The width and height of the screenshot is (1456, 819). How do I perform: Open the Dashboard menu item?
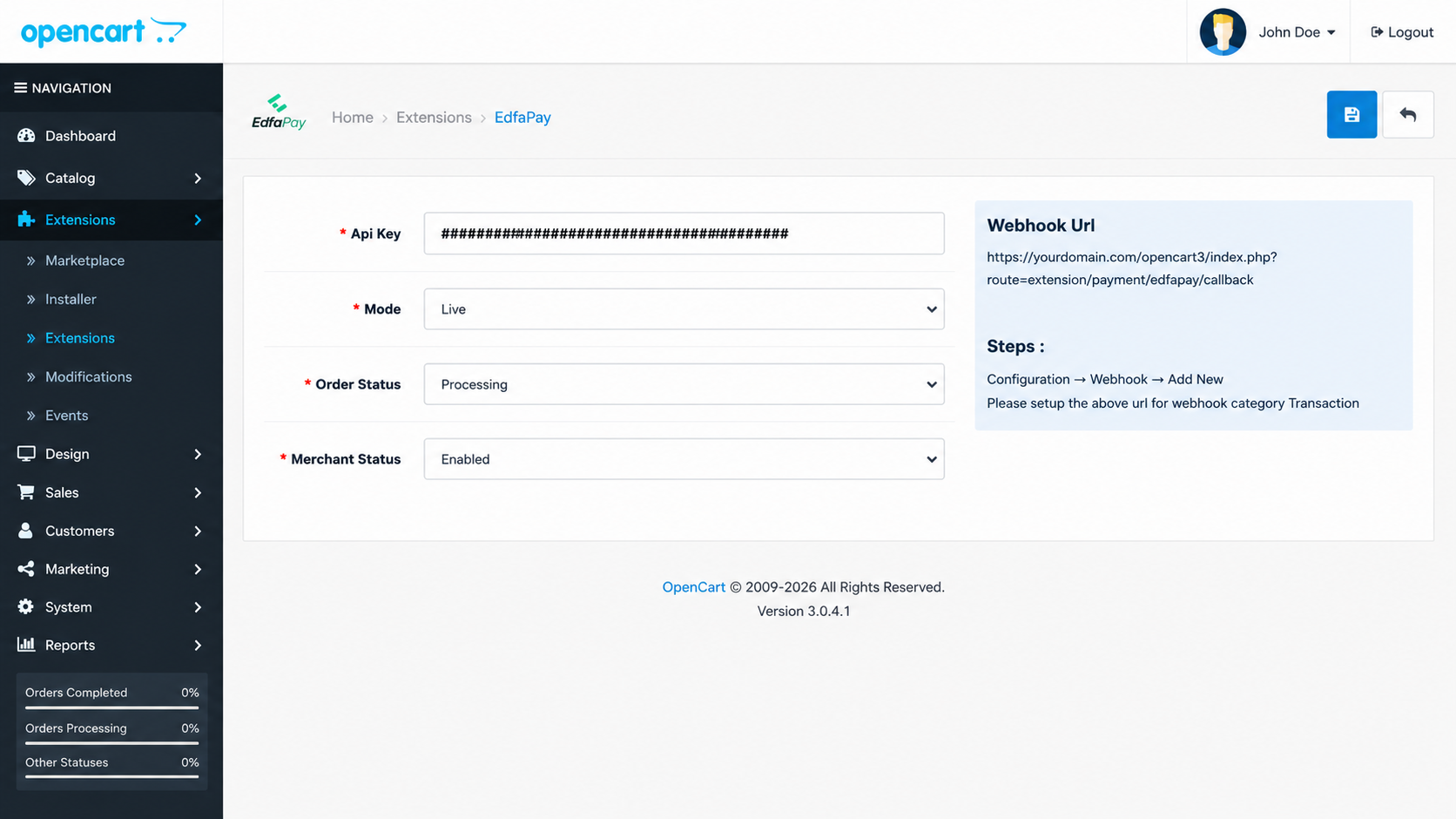click(111, 136)
